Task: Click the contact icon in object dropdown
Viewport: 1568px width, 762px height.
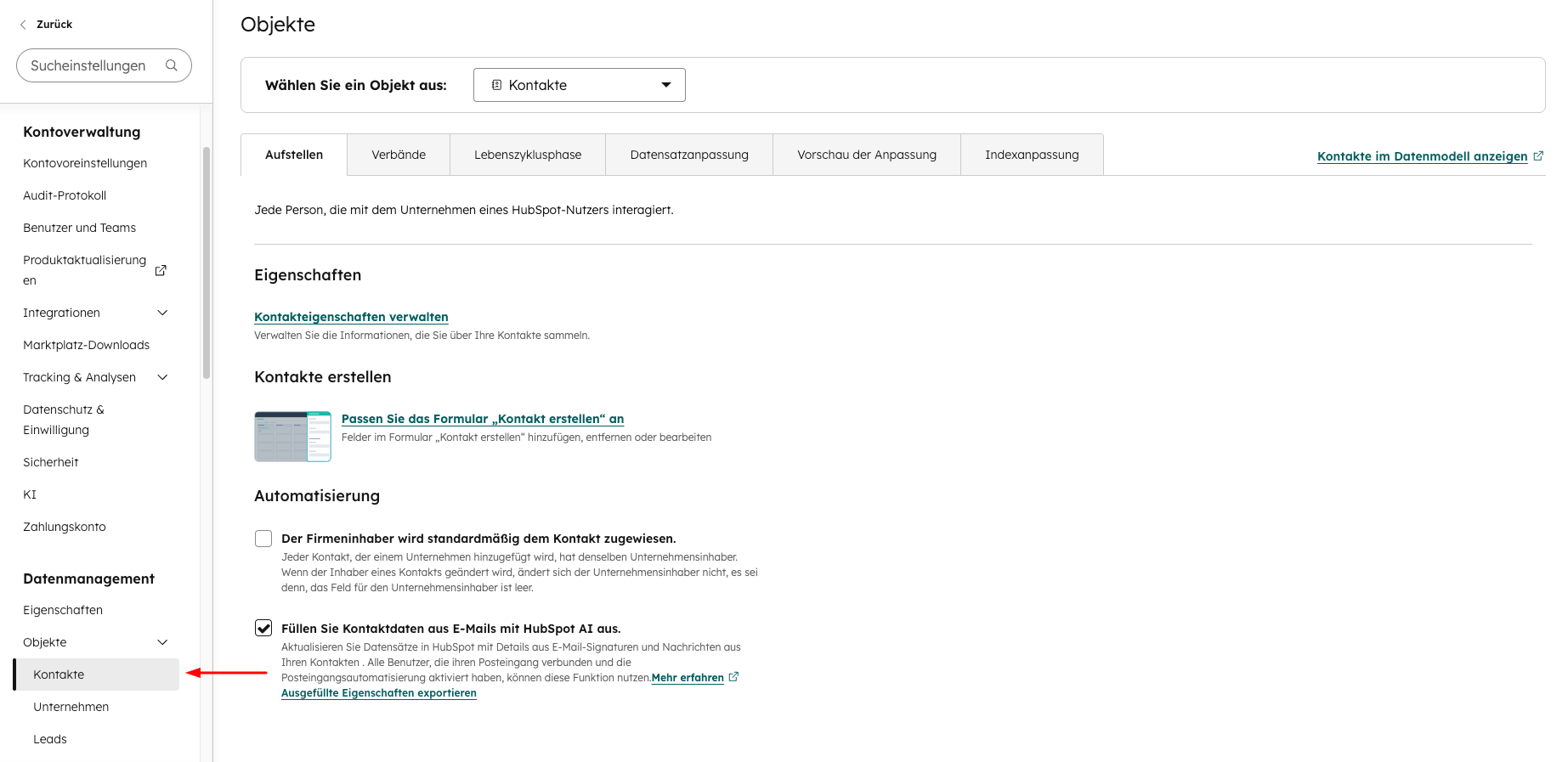Action: [497, 85]
